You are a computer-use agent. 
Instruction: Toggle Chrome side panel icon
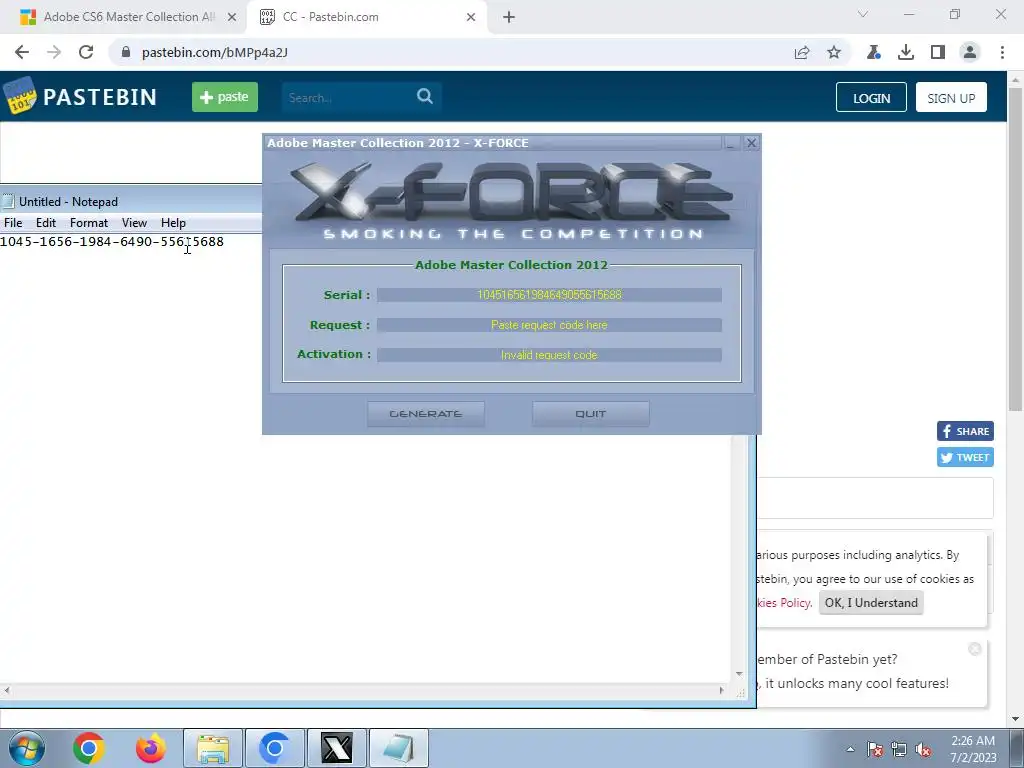(x=938, y=52)
